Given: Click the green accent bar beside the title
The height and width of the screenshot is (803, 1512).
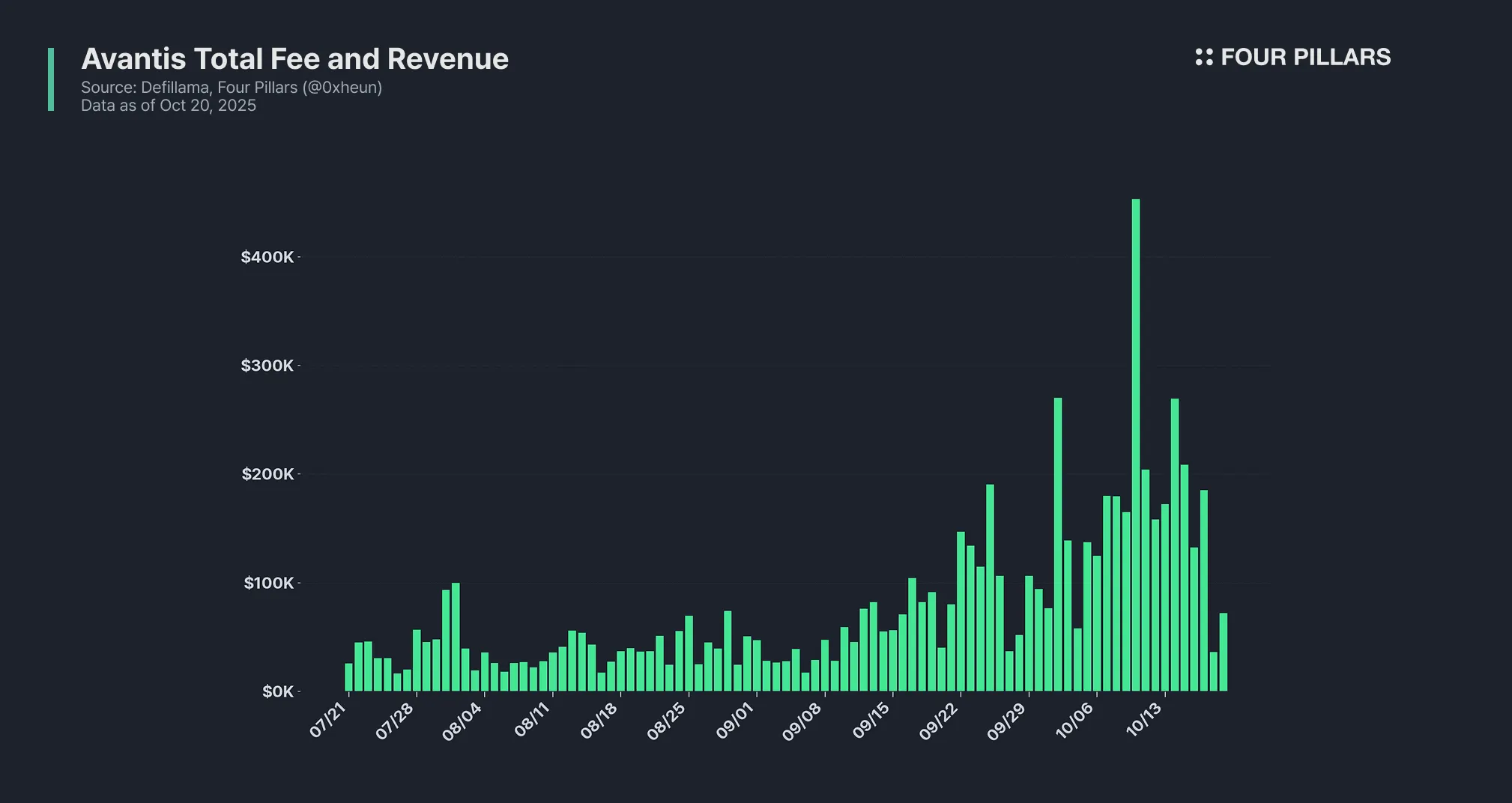Looking at the screenshot, I should 51,79.
